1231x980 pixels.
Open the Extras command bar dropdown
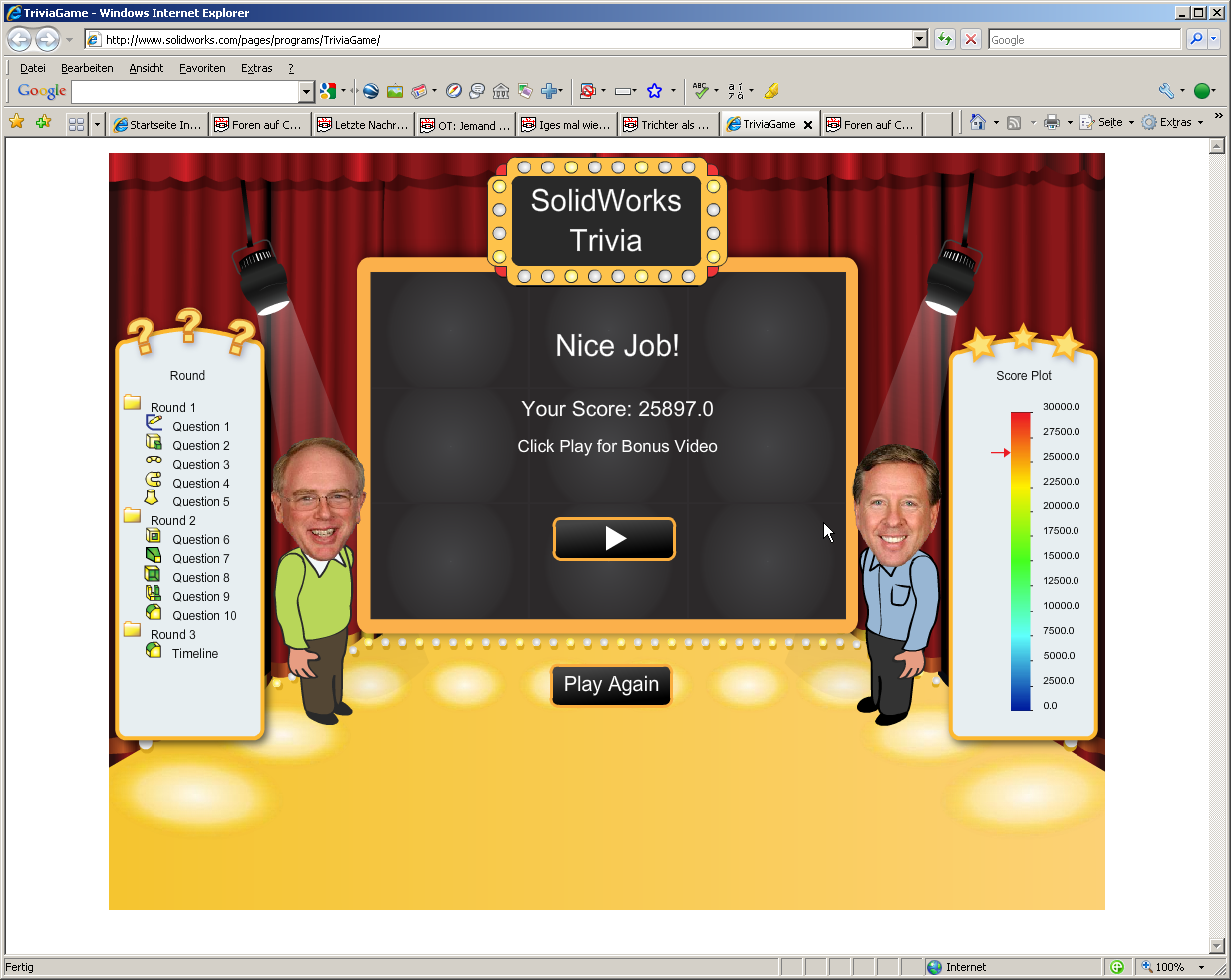point(1173,122)
